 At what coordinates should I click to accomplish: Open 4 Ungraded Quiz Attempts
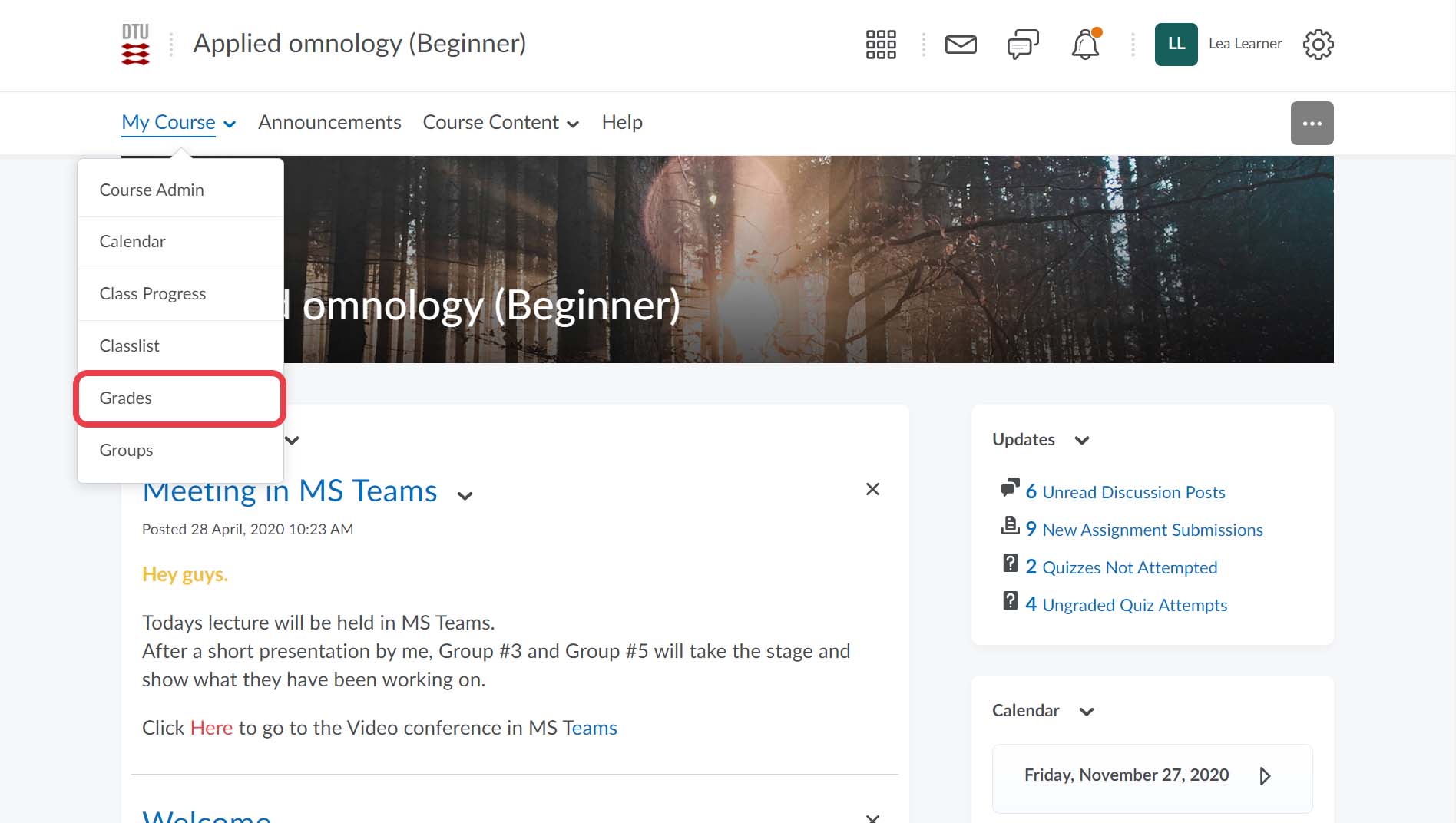(x=1126, y=605)
